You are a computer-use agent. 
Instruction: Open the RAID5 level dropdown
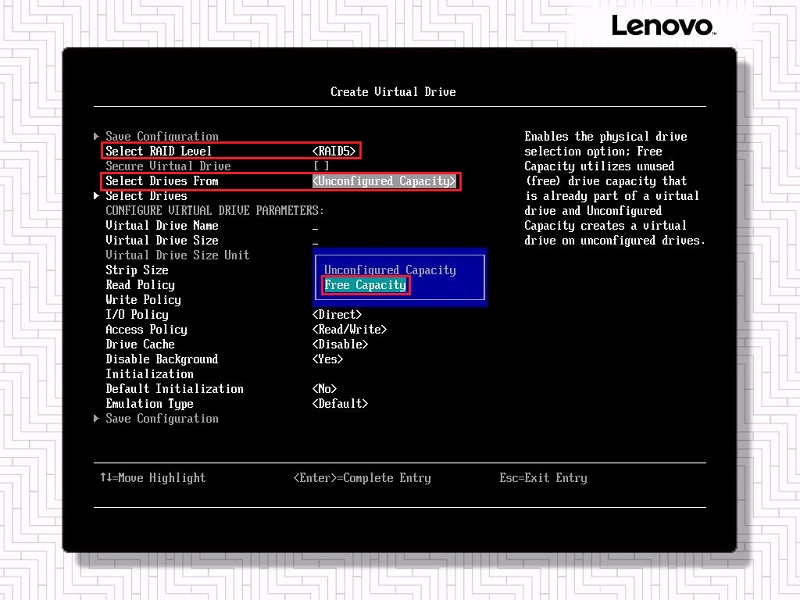click(335, 151)
